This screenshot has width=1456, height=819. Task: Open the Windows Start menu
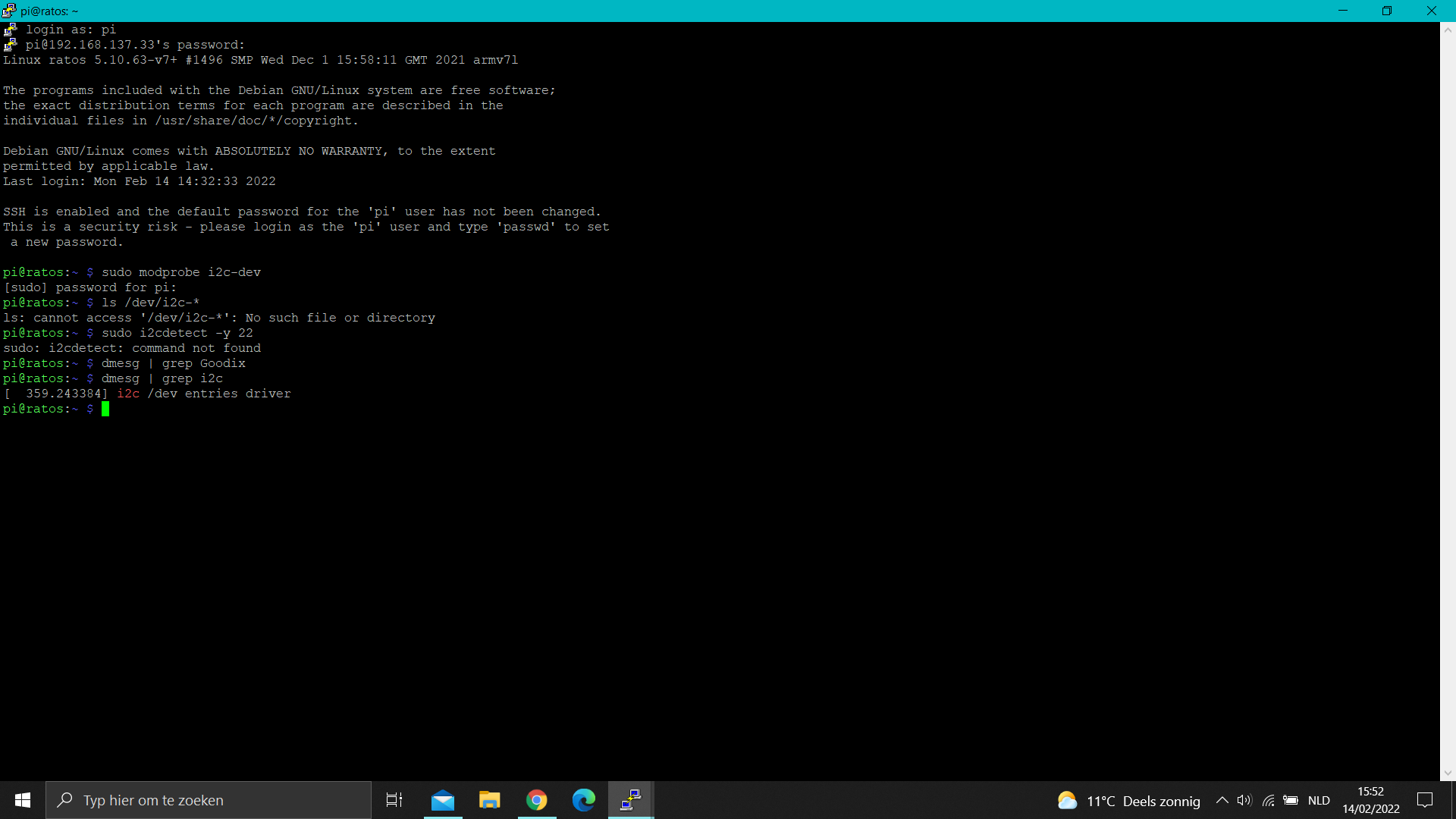click(x=22, y=800)
